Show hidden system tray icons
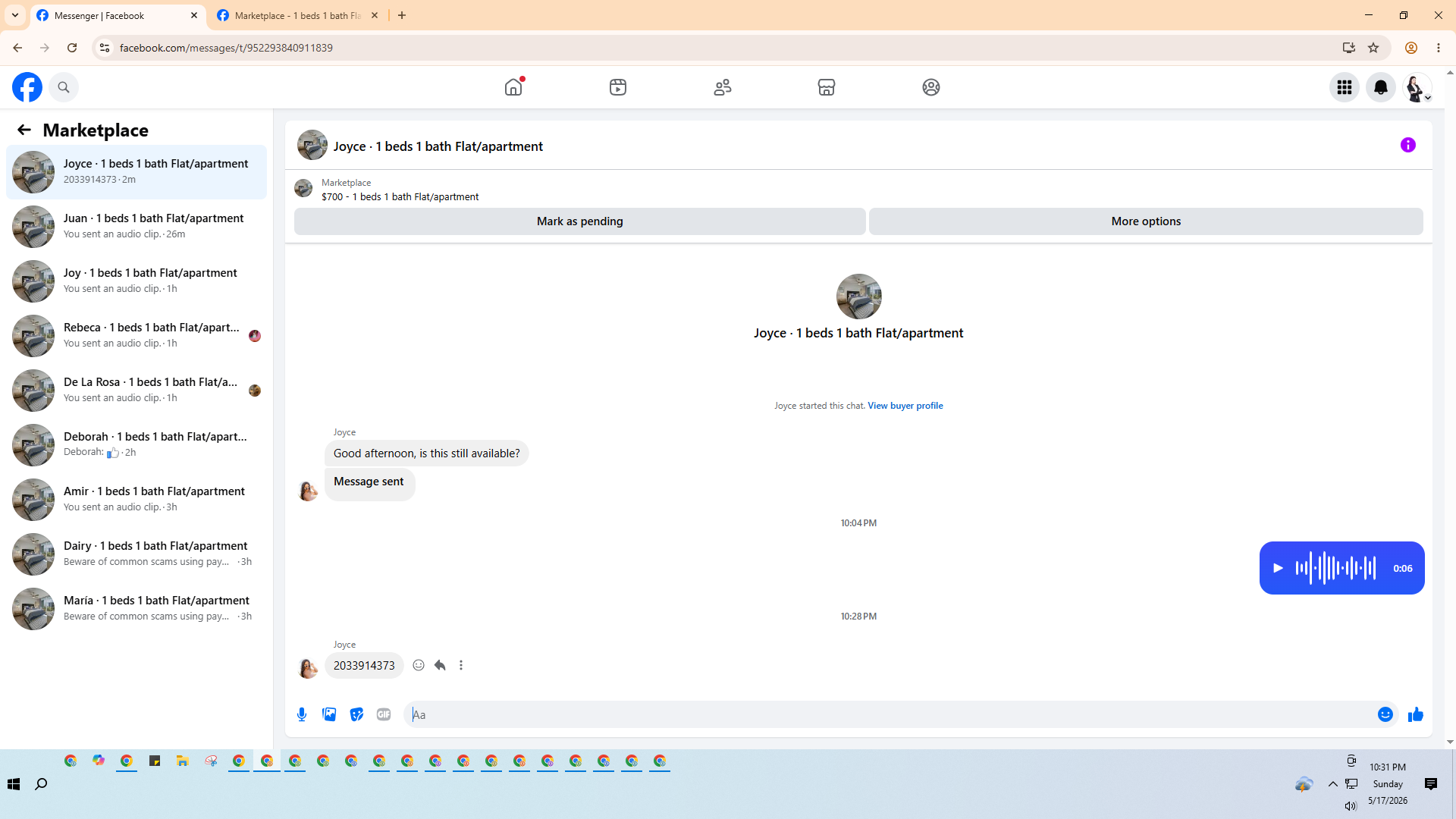1456x819 pixels. 1332,784
